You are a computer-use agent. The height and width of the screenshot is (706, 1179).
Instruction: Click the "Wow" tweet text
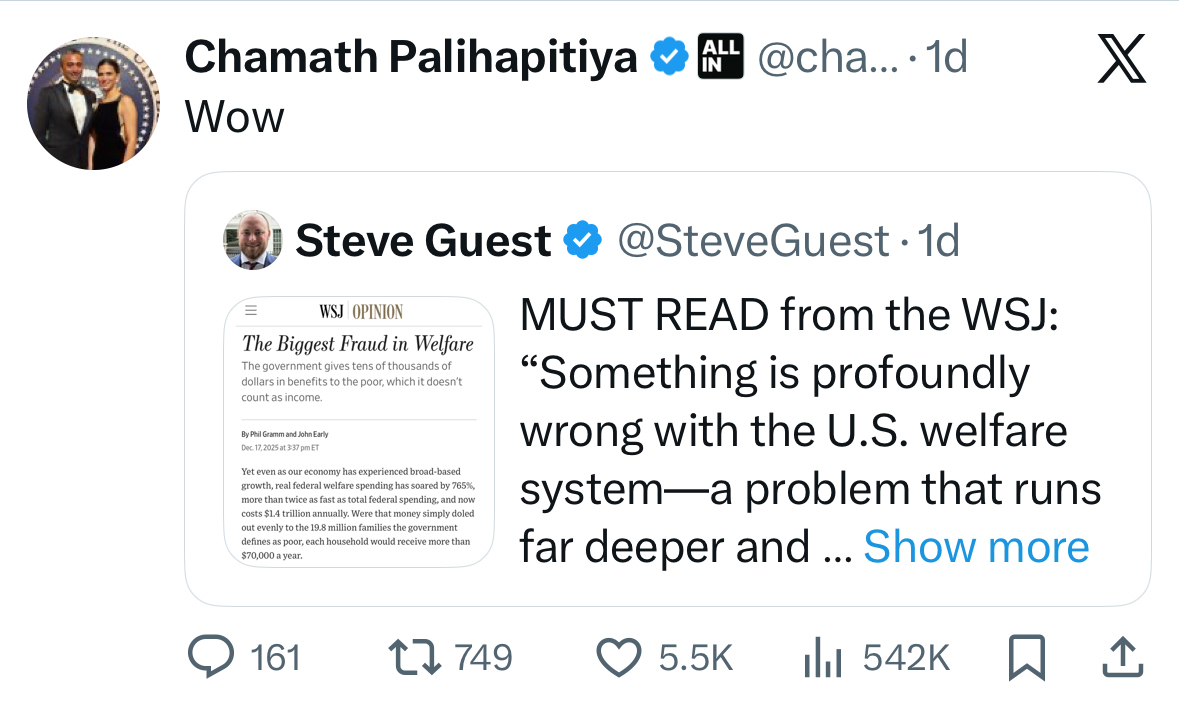[235, 117]
